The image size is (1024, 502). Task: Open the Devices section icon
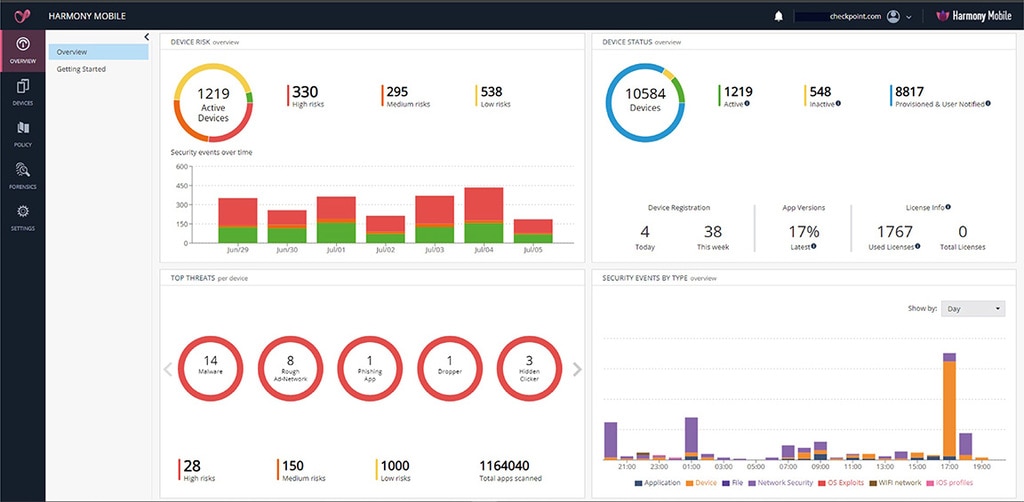tap(22, 92)
